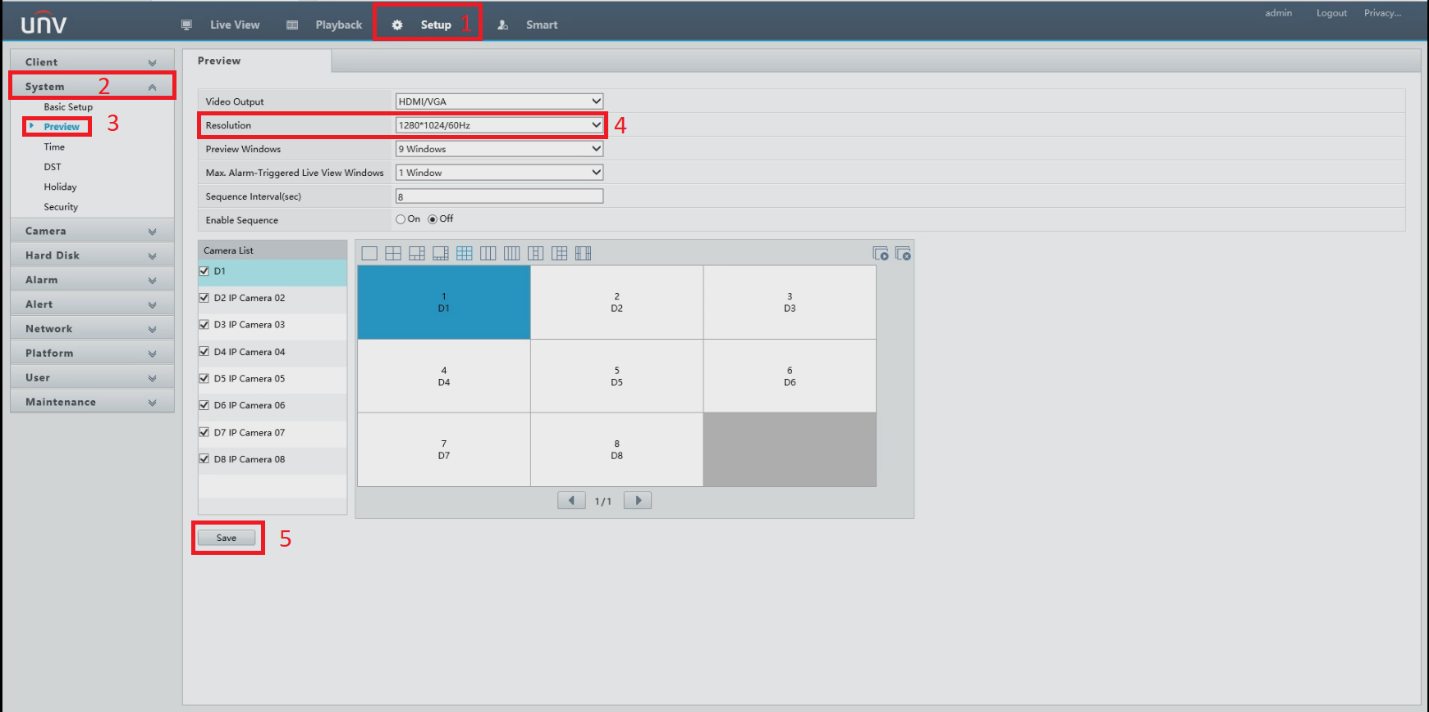This screenshot has width=1429, height=712.
Task: Choose the 4-window grid layout icon
Action: pos(393,254)
